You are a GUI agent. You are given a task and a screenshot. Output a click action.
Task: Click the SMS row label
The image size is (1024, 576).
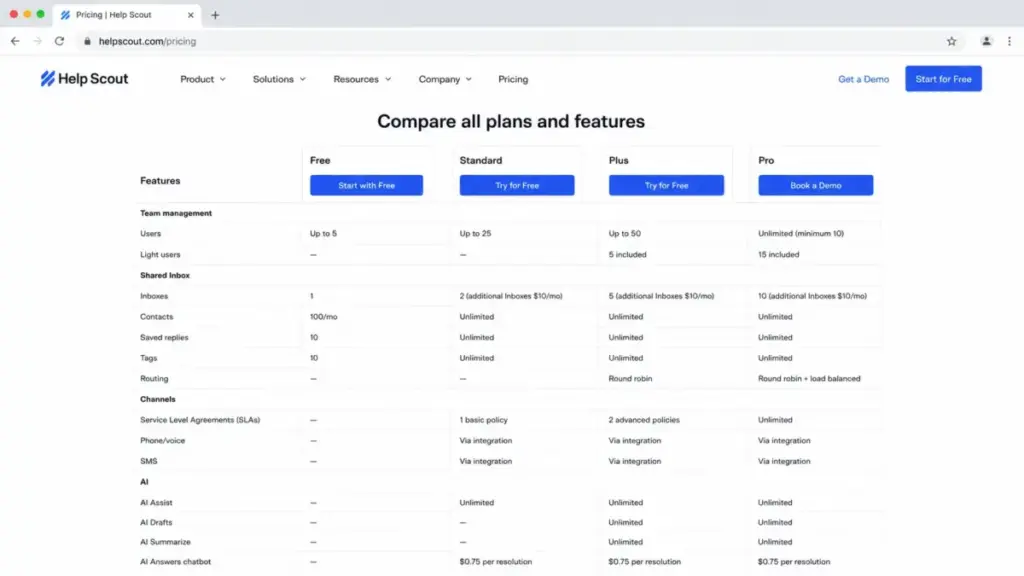(148, 461)
